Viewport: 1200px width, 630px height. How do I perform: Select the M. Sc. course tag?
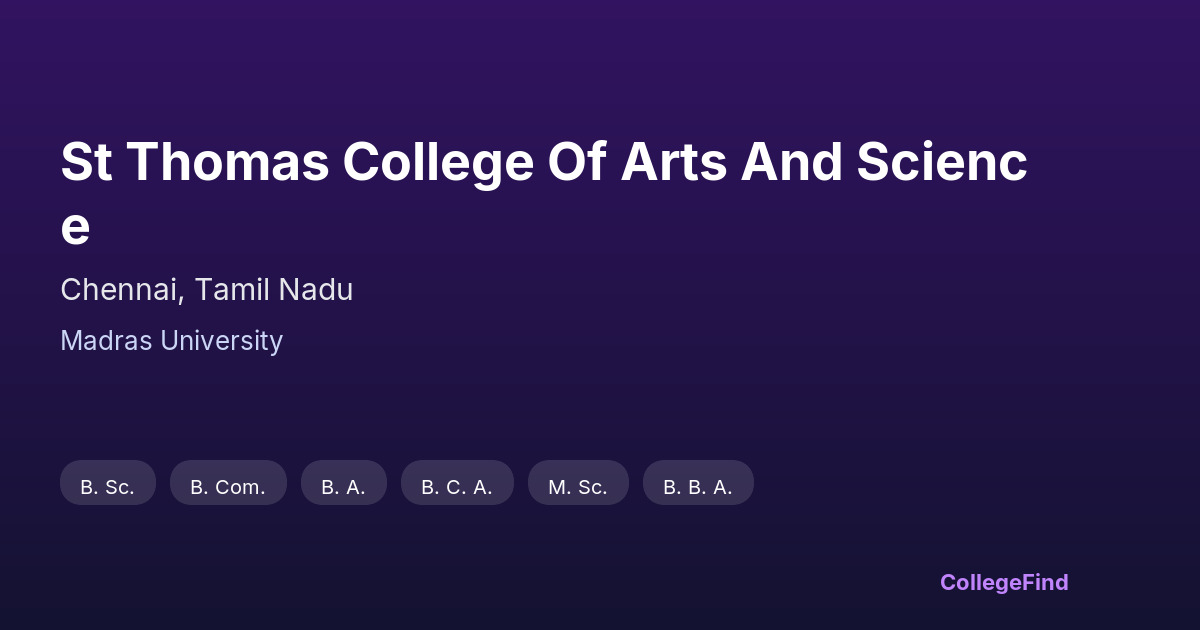578,487
